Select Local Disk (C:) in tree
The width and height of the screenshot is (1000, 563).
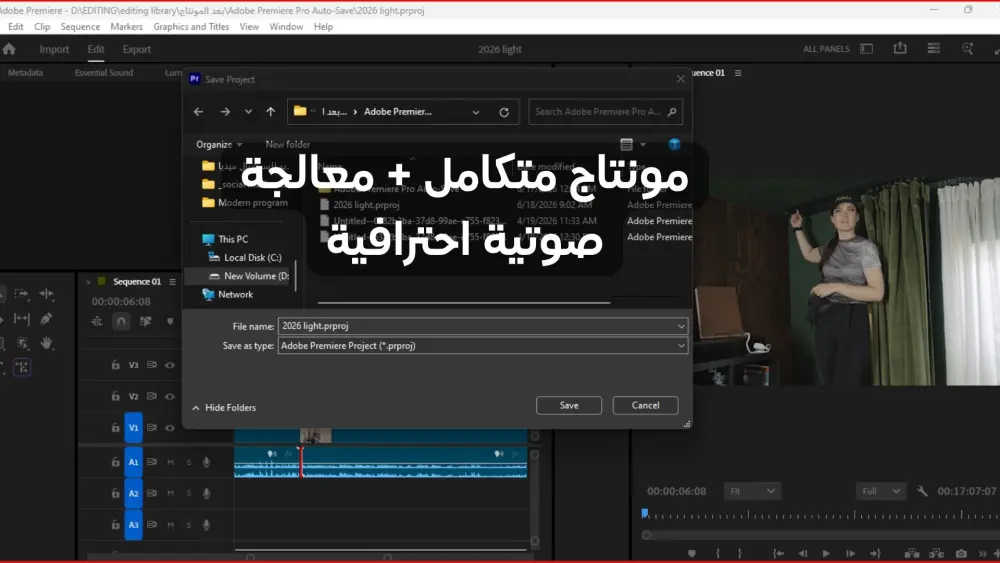(245, 258)
